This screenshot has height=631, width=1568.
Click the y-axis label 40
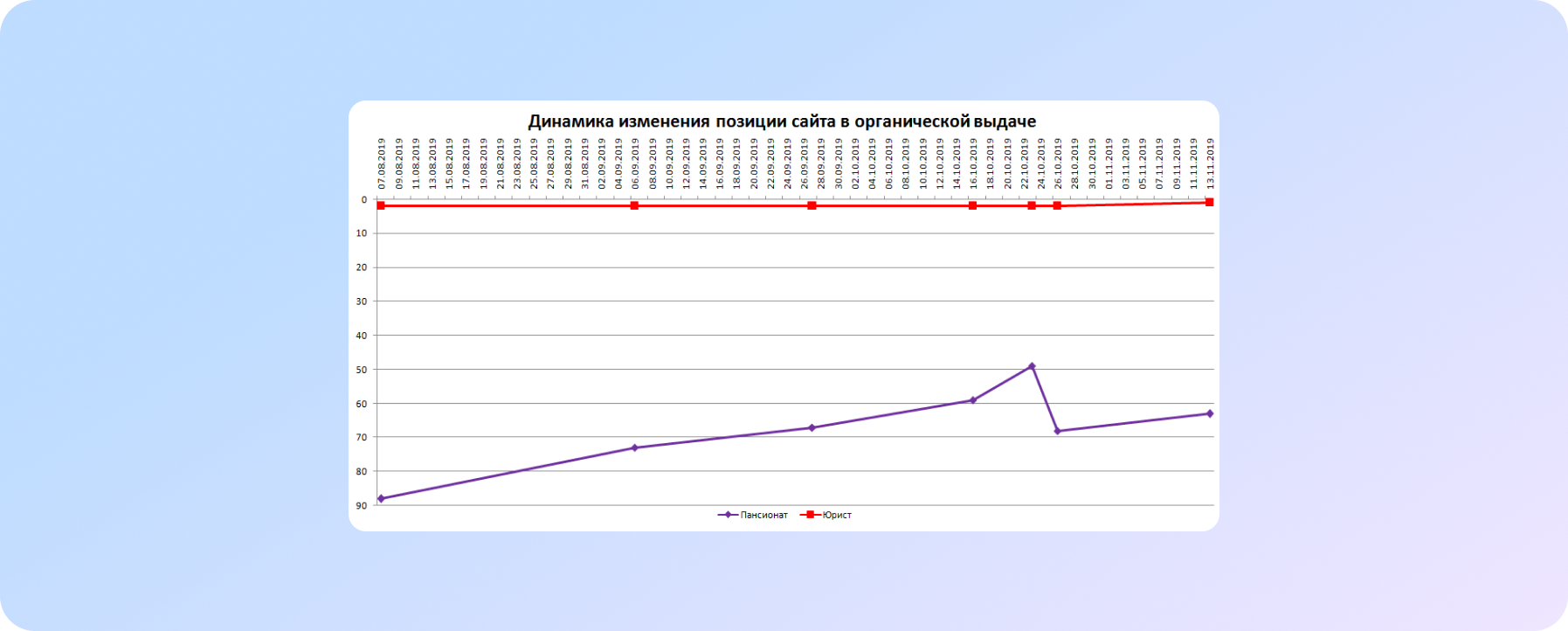(362, 336)
